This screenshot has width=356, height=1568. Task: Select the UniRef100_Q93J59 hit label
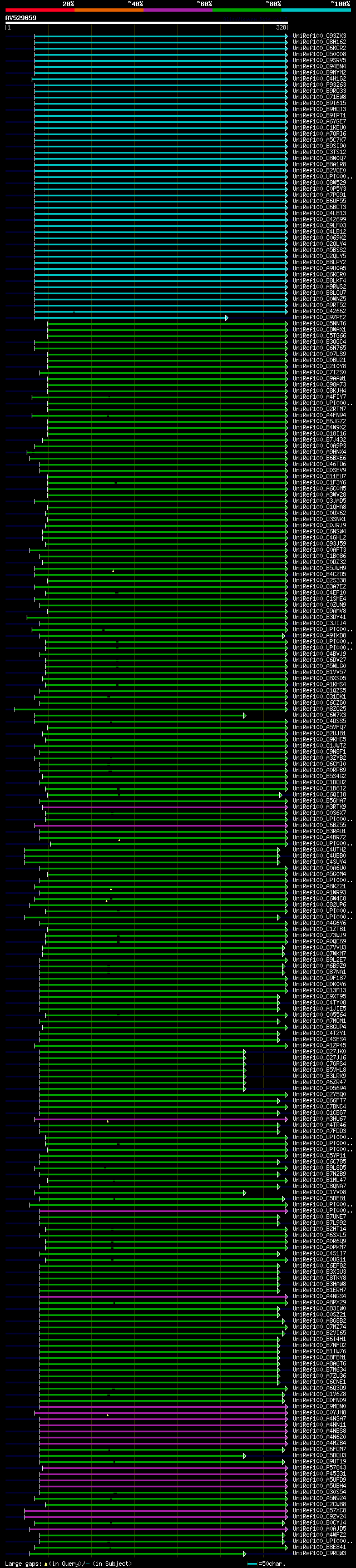pos(319,543)
